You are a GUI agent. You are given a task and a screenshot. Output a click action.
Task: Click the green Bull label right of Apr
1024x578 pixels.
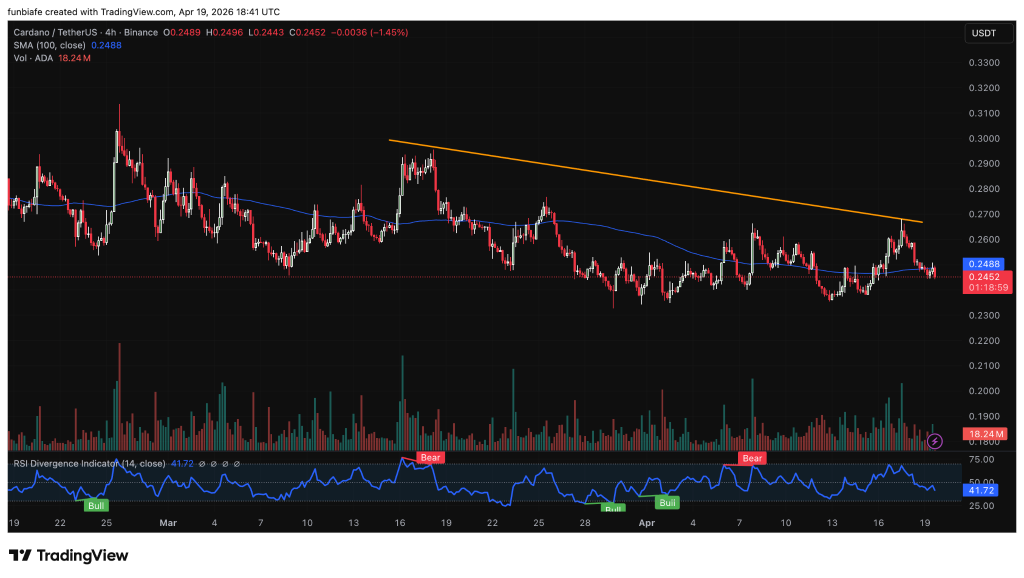(x=667, y=502)
